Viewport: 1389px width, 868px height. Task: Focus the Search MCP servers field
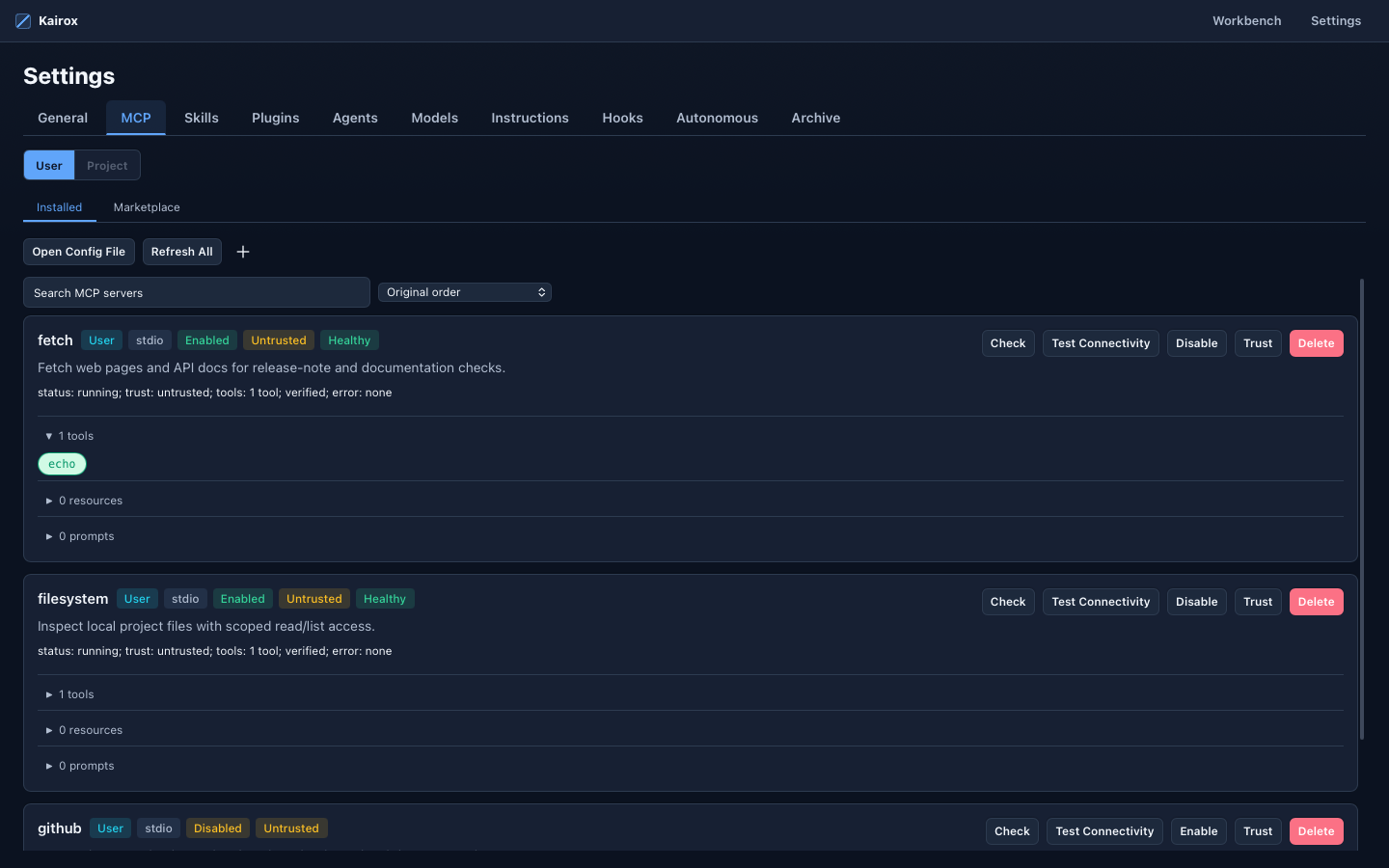197,292
